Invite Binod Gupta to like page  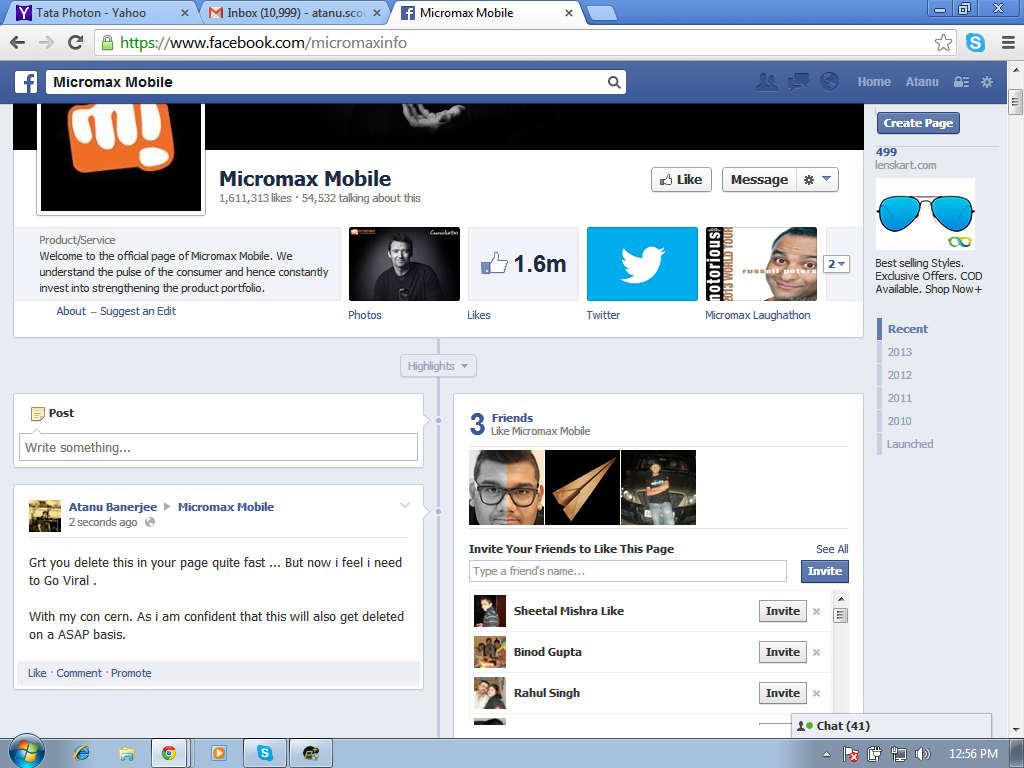coord(782,652)
